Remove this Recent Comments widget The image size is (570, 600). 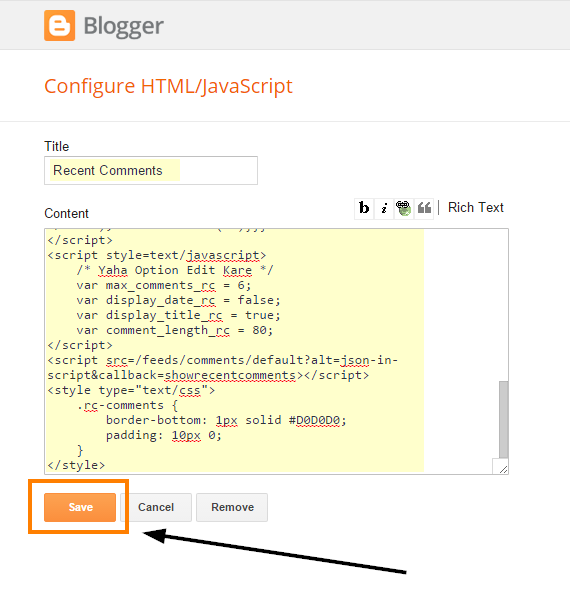[x=232, y=507]
